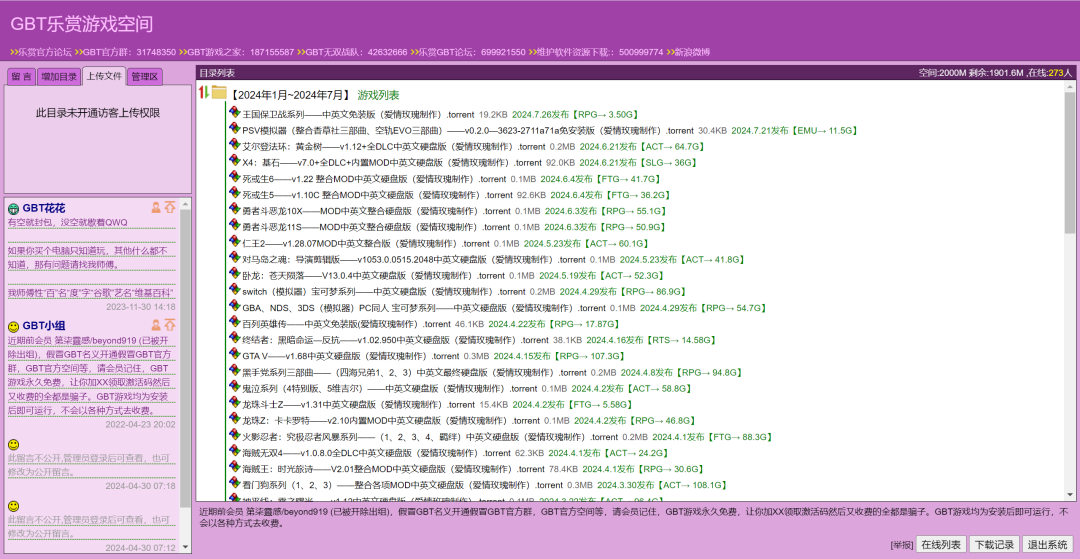Click the torrent icon beside PSV模拟器
Screen dimensions: 1080x559
point(234,128)
